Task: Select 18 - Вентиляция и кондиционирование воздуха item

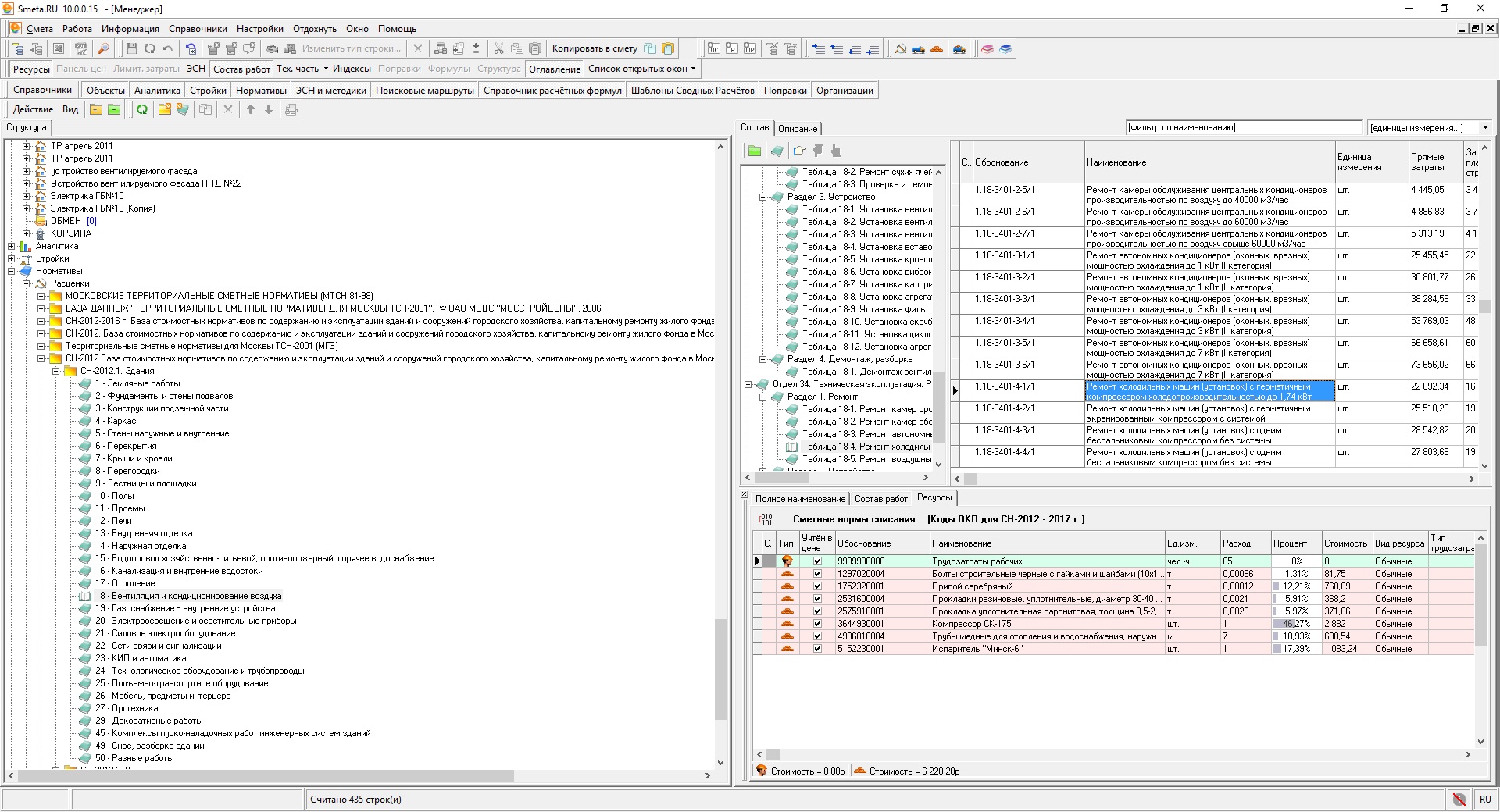Action: [x=188, y=596]
